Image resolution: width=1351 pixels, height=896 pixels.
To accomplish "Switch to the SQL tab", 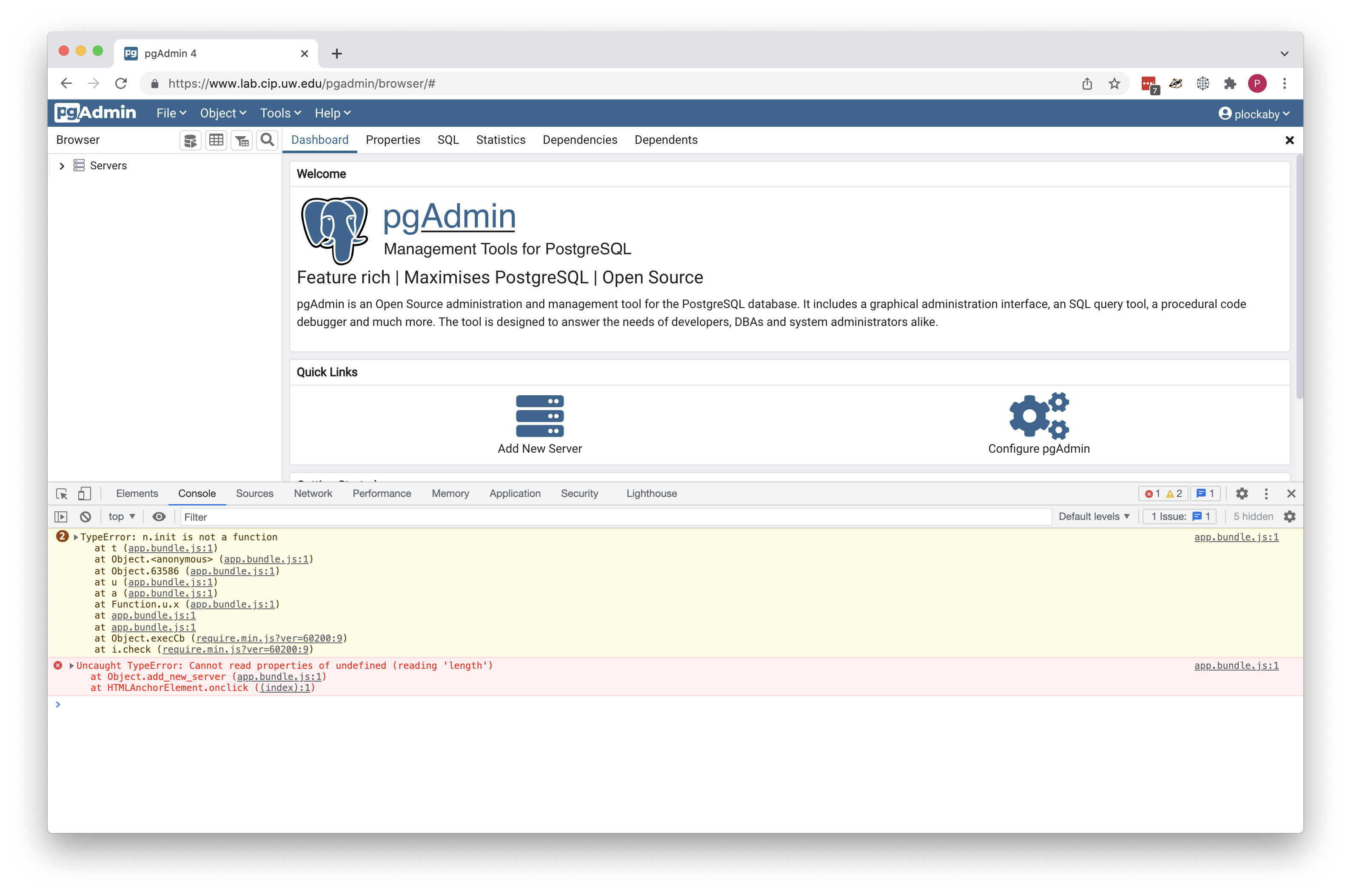I will click(448, 140).
